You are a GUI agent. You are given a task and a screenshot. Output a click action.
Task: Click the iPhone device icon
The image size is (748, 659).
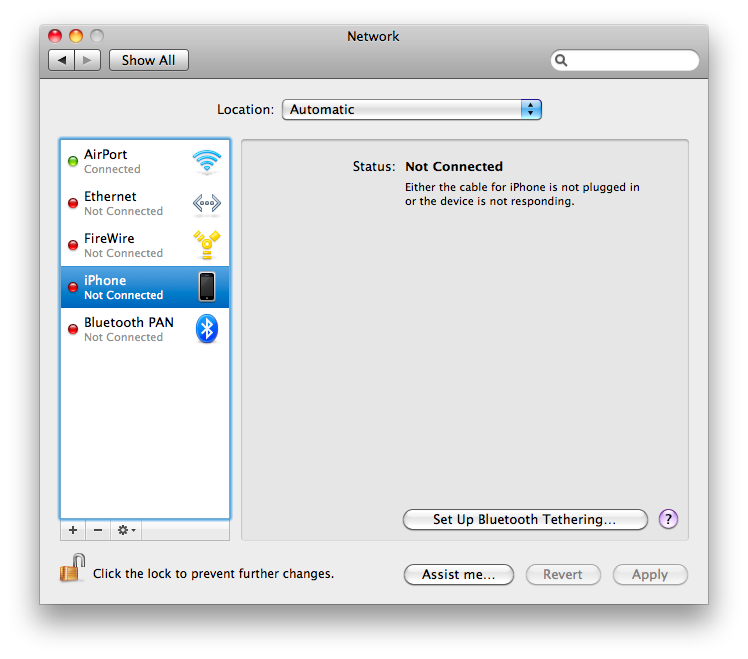[207, 287]
